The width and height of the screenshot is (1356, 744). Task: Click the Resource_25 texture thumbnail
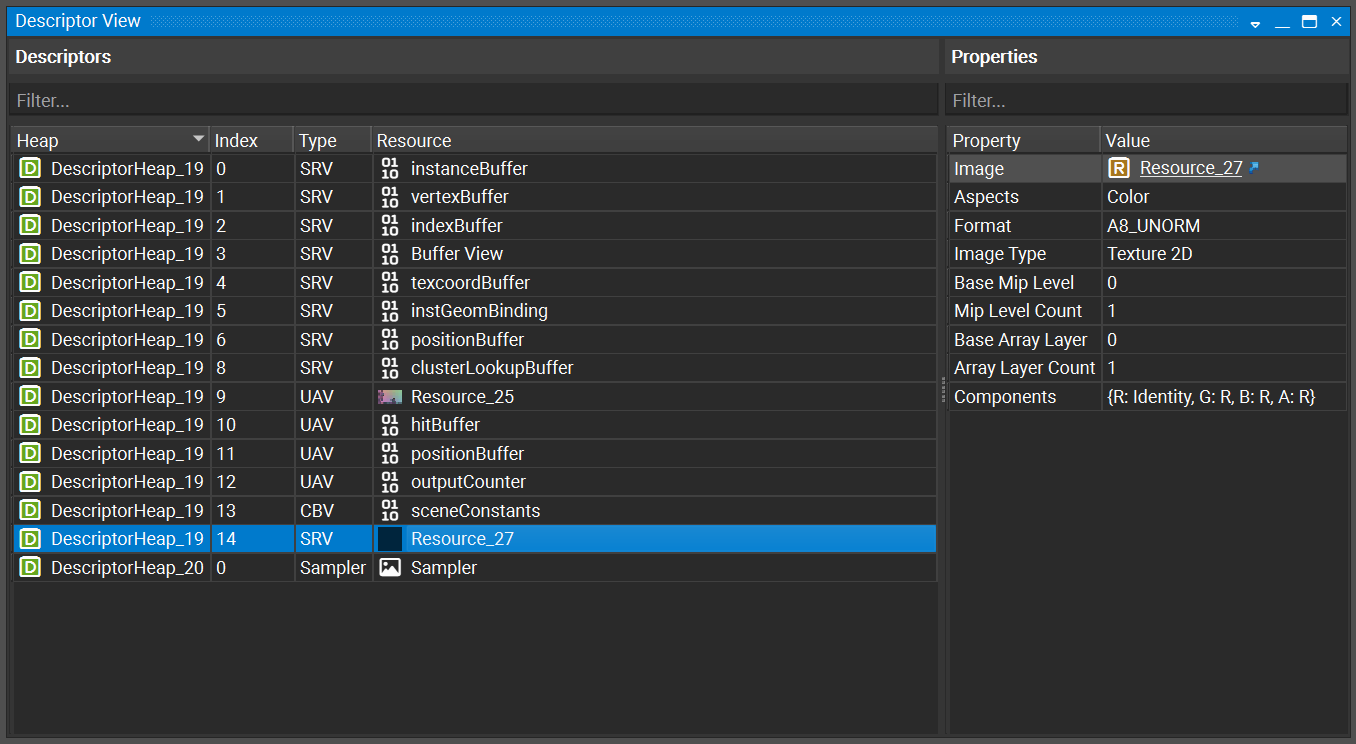(x=390, y=397)
